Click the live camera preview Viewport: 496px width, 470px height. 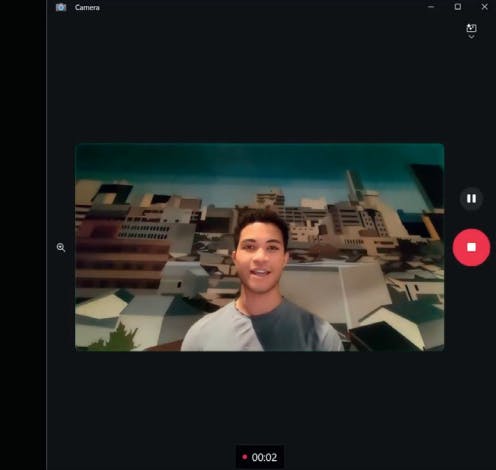tap(259, 247)
